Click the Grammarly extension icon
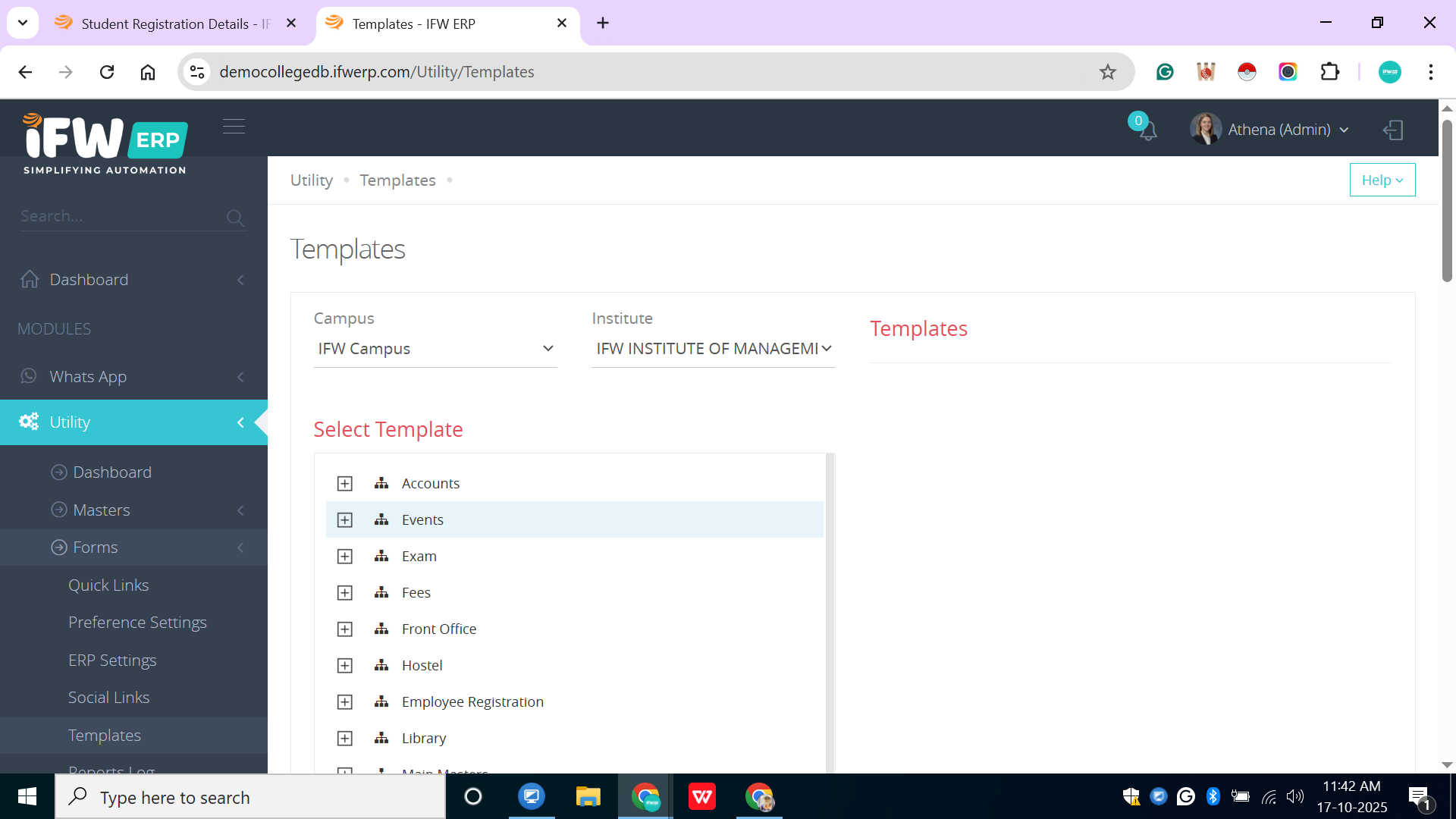This screenshot has width=1456, height=819. click(1165, 72)
